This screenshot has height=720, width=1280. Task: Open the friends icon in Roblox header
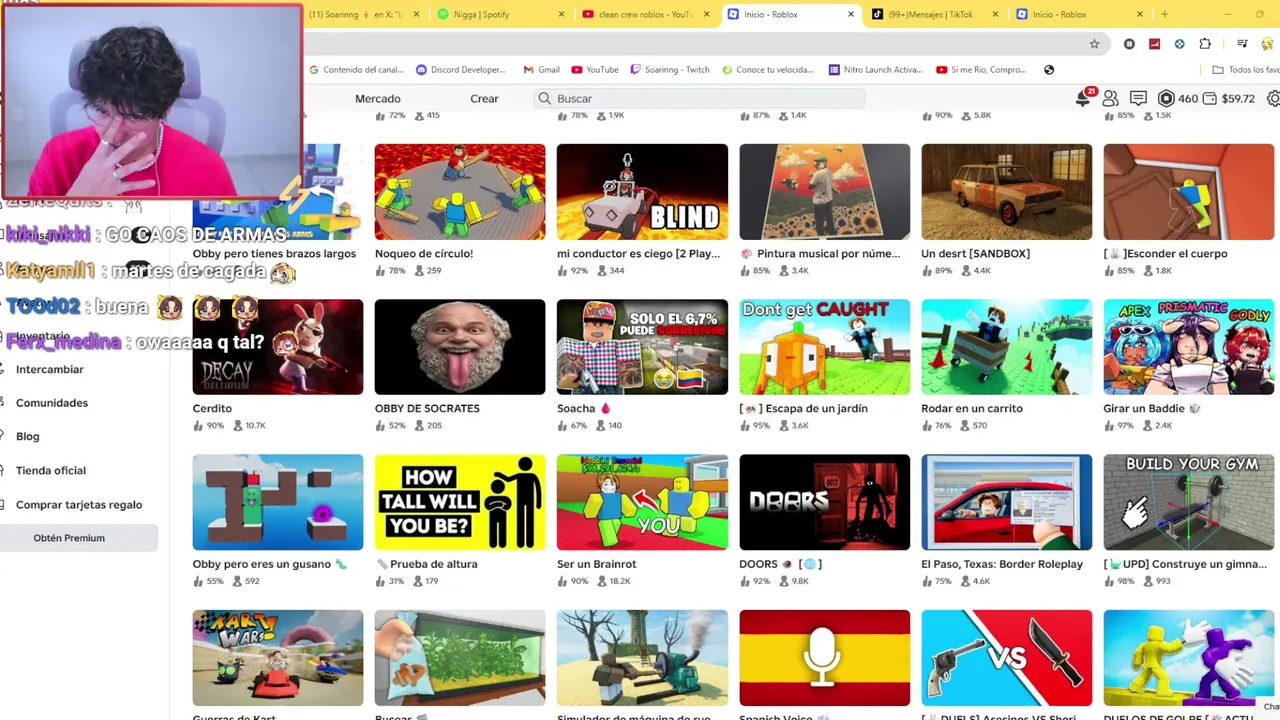click(x=1110, y=98)
